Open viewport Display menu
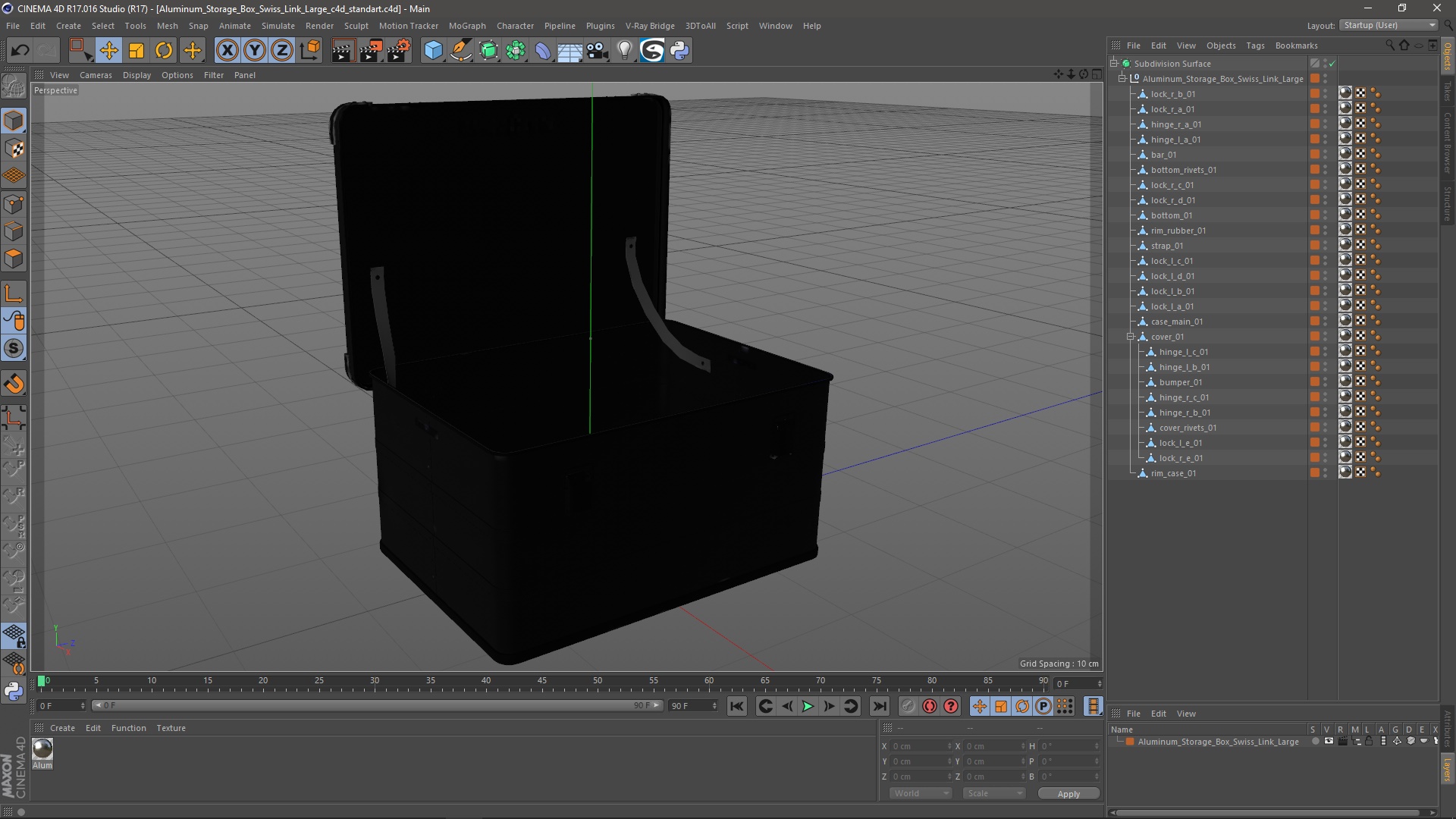1456x819 pixels. click(x=136, y=75)
